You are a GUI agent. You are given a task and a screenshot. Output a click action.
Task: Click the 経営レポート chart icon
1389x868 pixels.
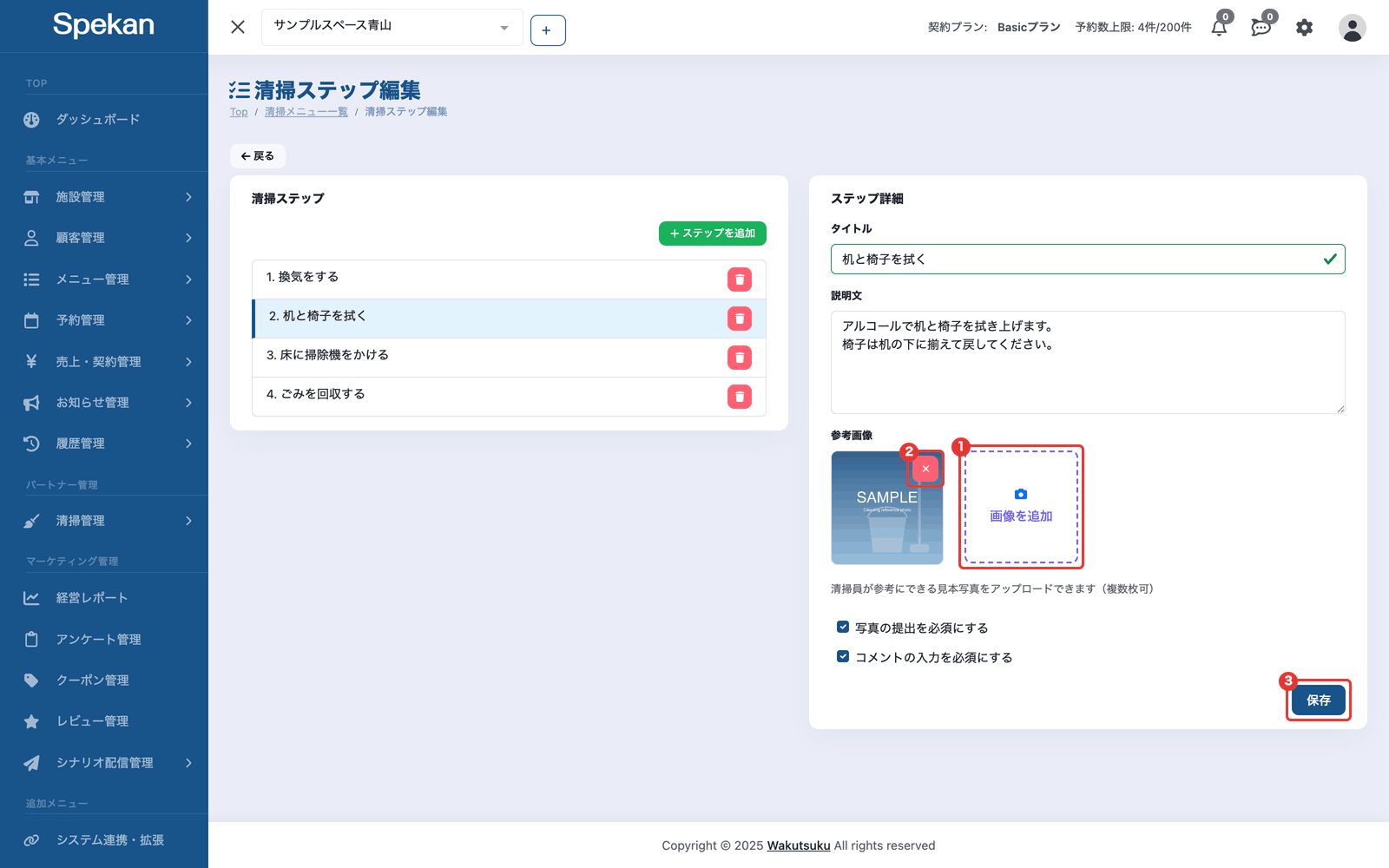[31, 598]
